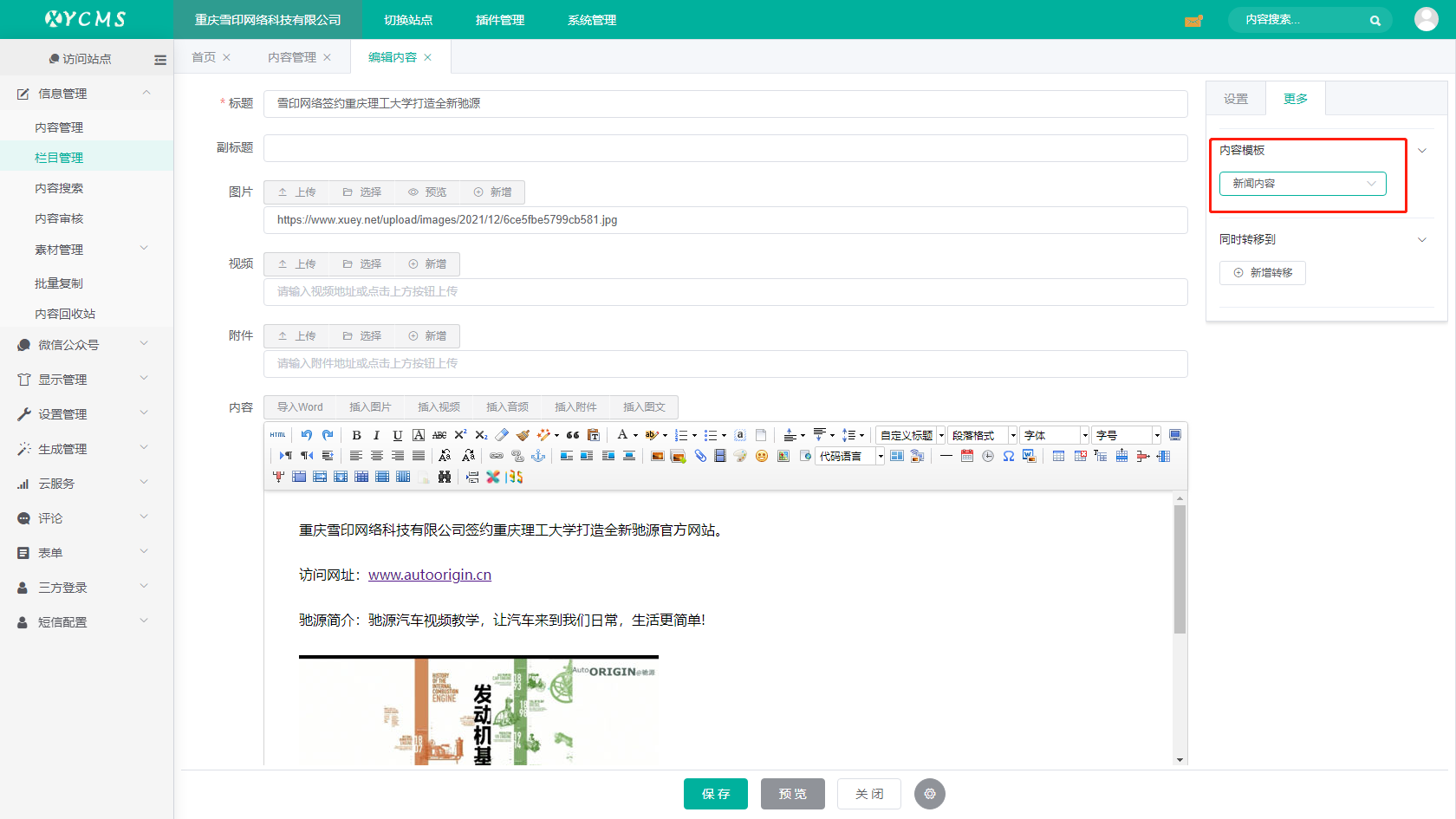The height and width of the screenshot is (819, 1456).
Task: Open 系统管理 in top navigation
Action: pyautogui.click(x=592, y=20)
